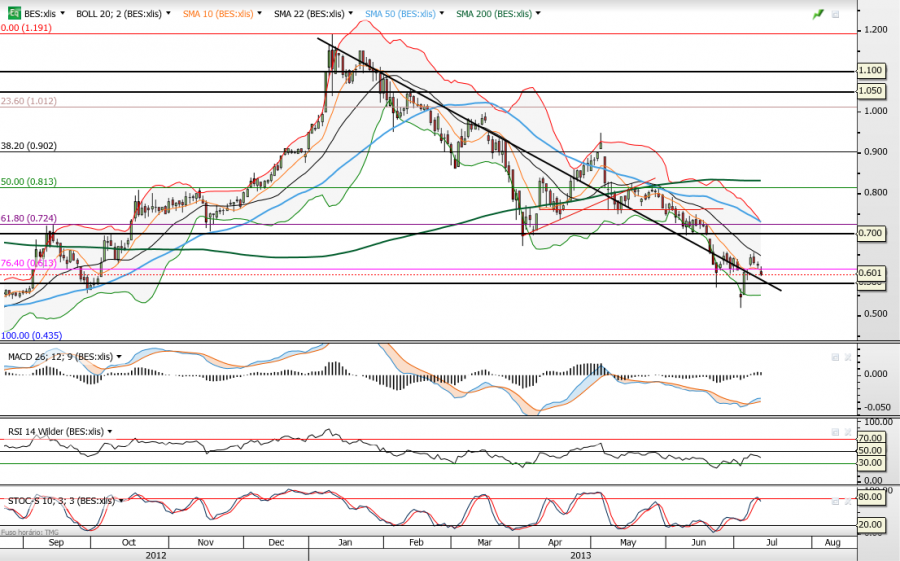Click the Jul month on time axis

[772, 542]
